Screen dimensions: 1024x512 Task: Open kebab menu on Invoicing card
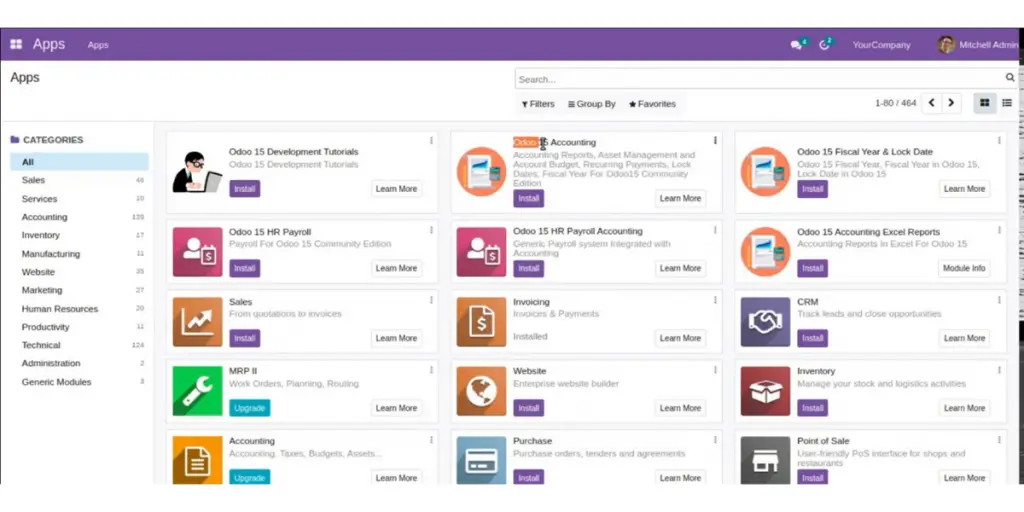click(715, 300)
